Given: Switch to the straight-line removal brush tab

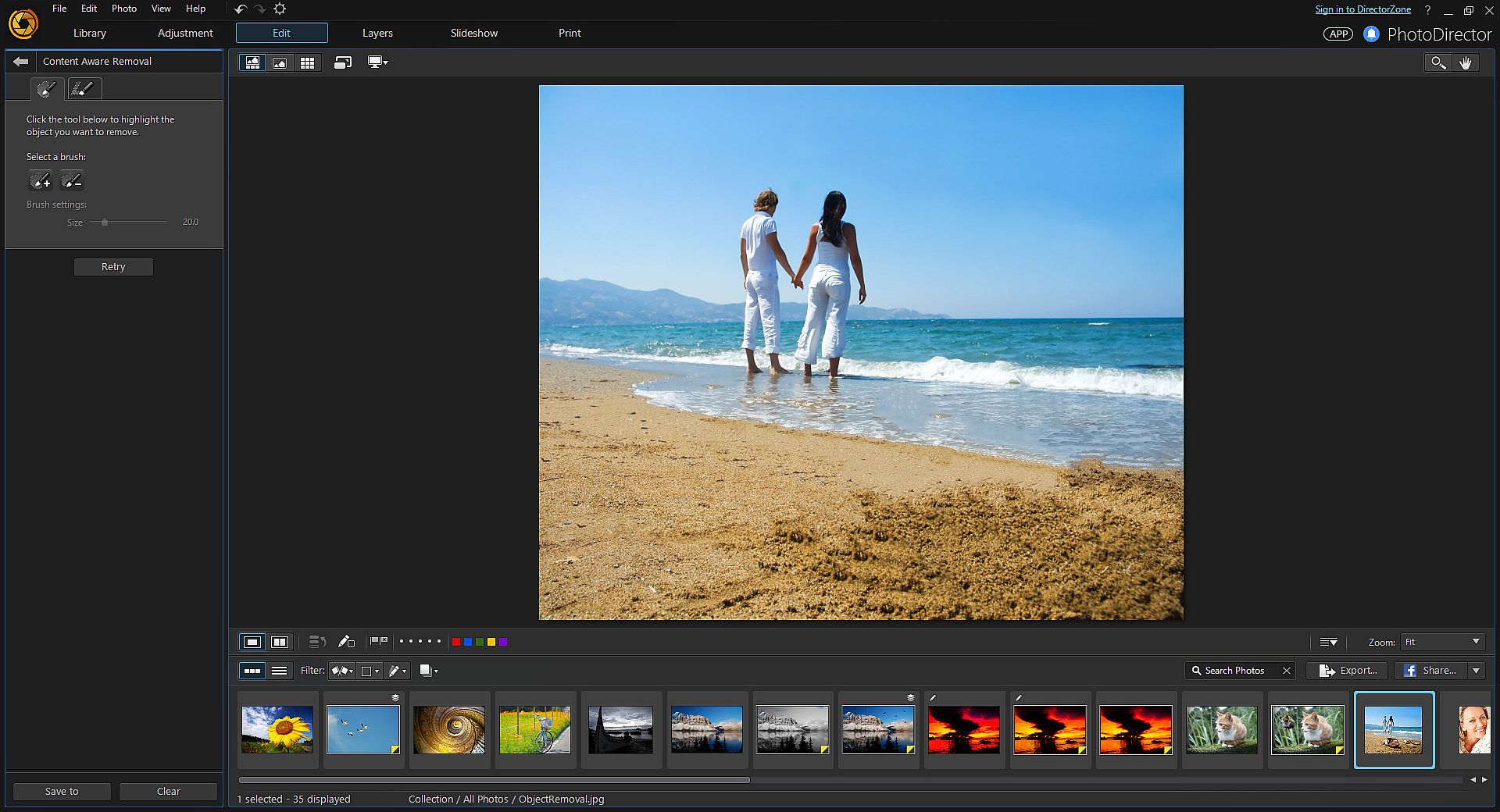Looking at the screenshot, I should pyautogui.click(x=83, y=89).
